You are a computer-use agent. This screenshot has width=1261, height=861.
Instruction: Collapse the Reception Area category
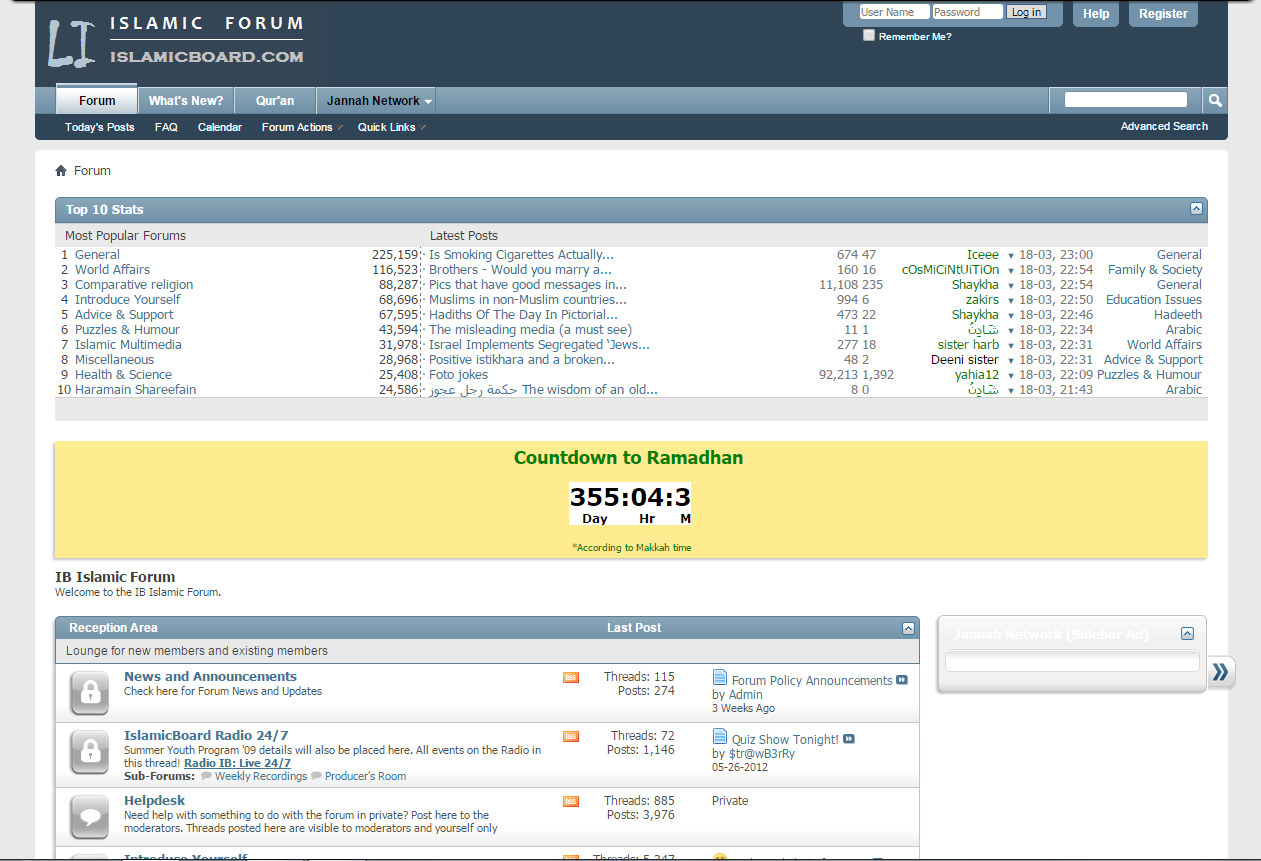click(908, 628)
